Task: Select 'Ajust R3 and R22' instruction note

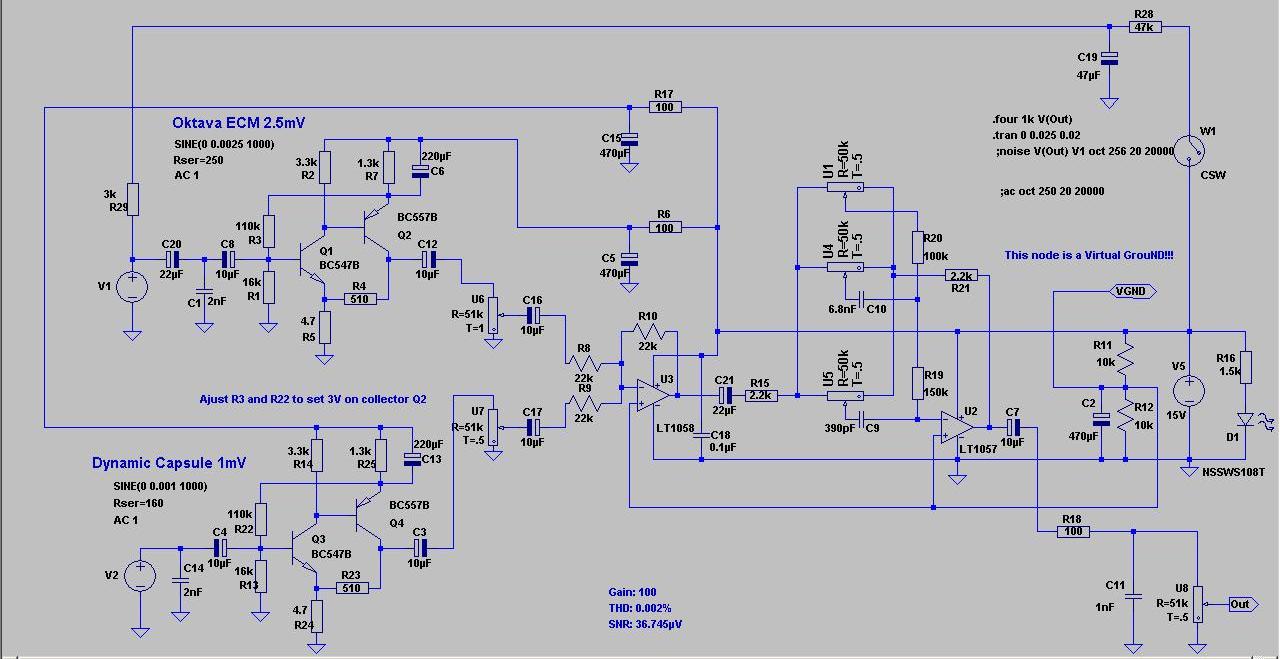Action: point(313,399)
